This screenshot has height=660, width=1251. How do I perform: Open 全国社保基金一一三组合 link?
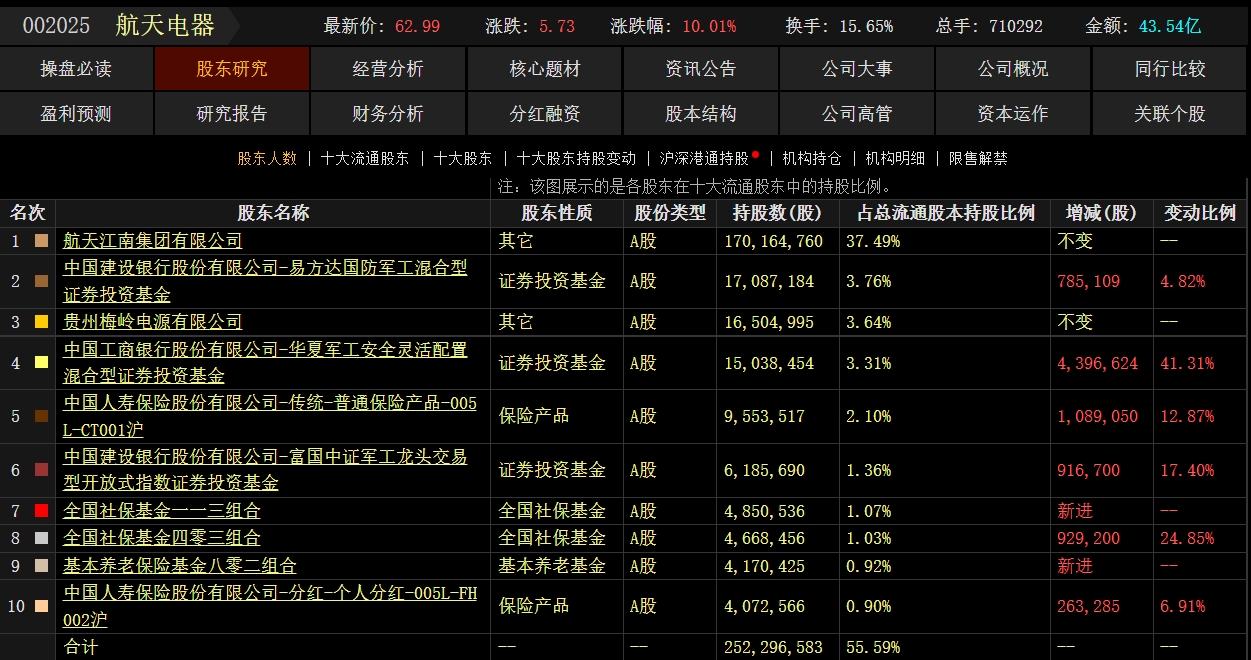coord(162,511)
